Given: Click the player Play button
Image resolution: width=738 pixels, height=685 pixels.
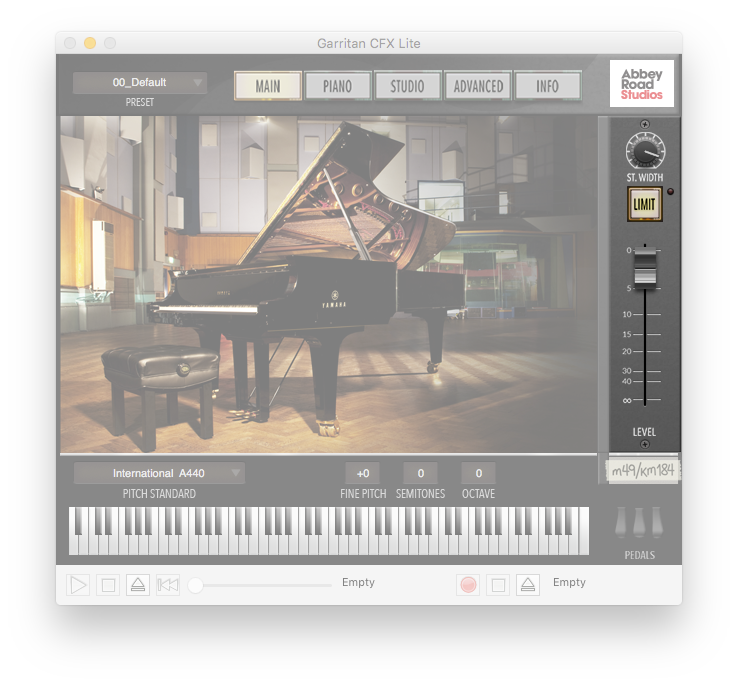Looking at the screenshot, I should [78, 585].
